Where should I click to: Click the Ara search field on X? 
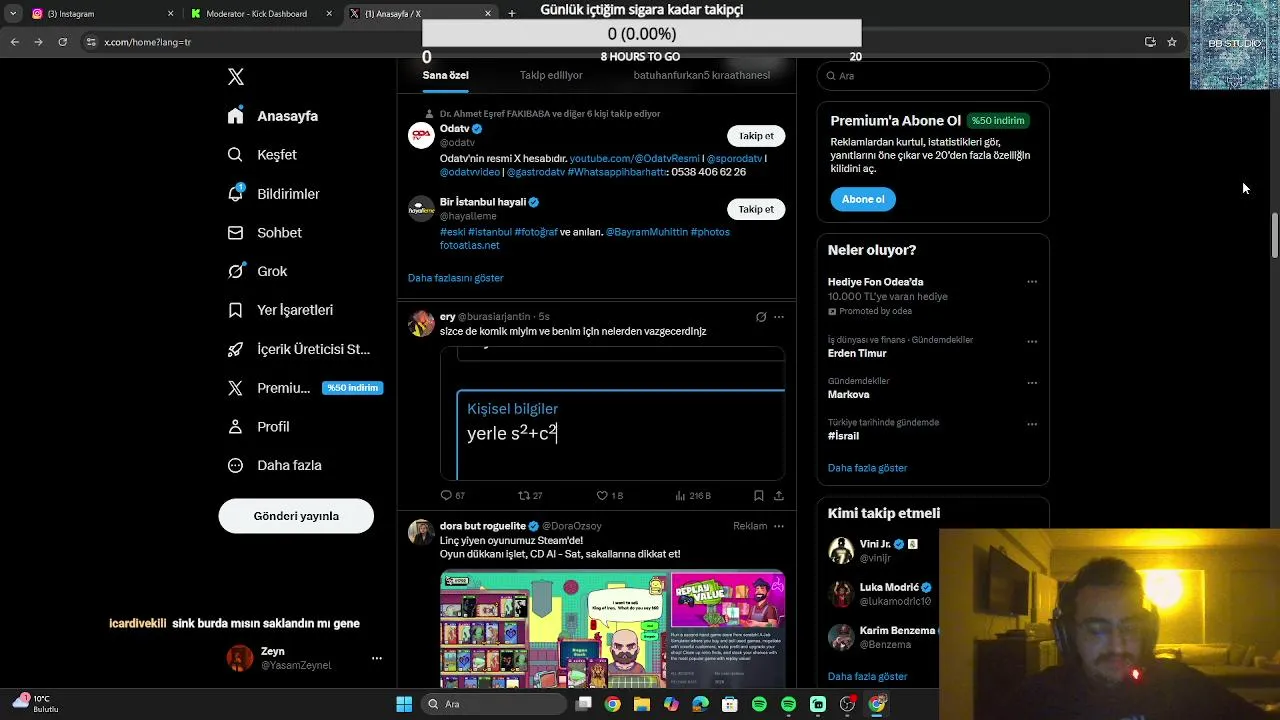click(x=933, y=76)
